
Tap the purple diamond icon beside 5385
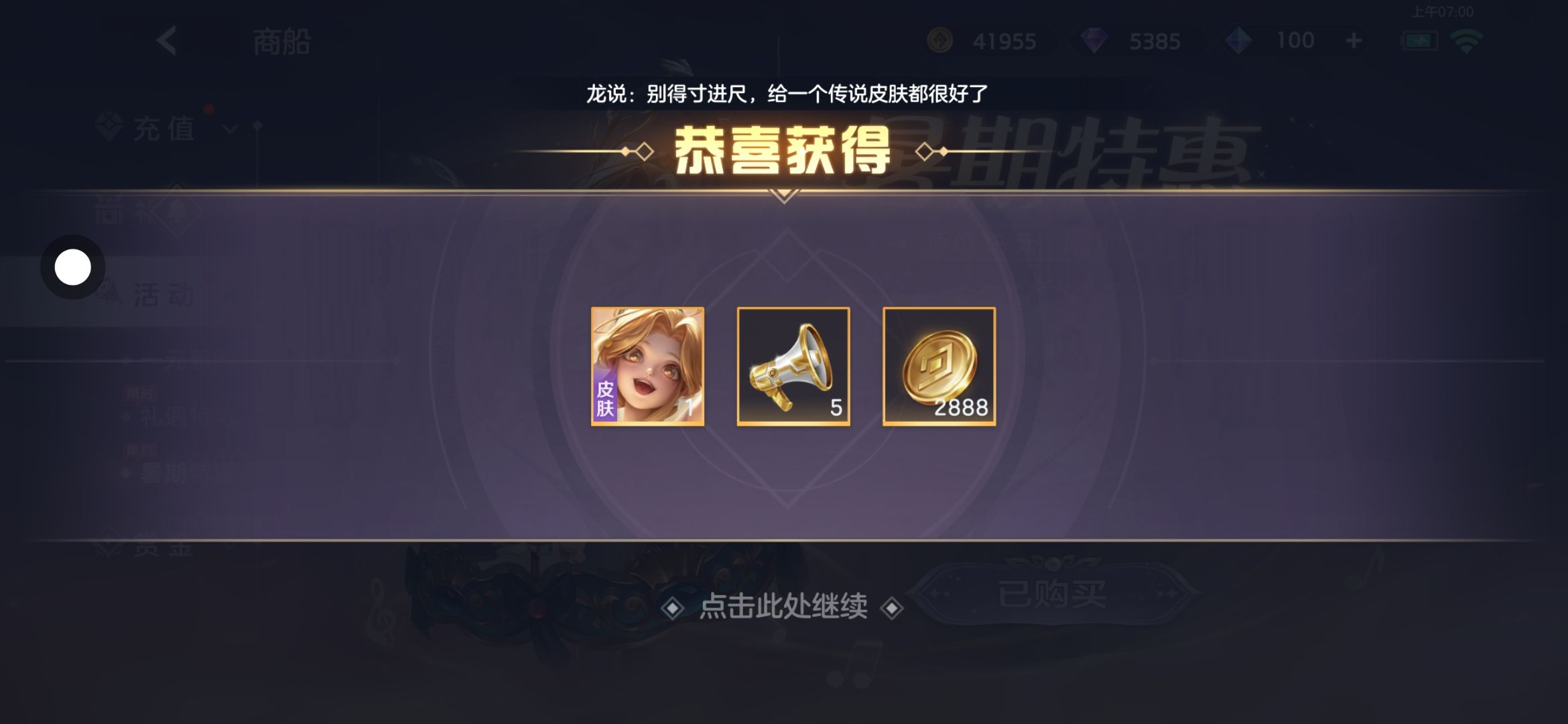(1095, 41)
